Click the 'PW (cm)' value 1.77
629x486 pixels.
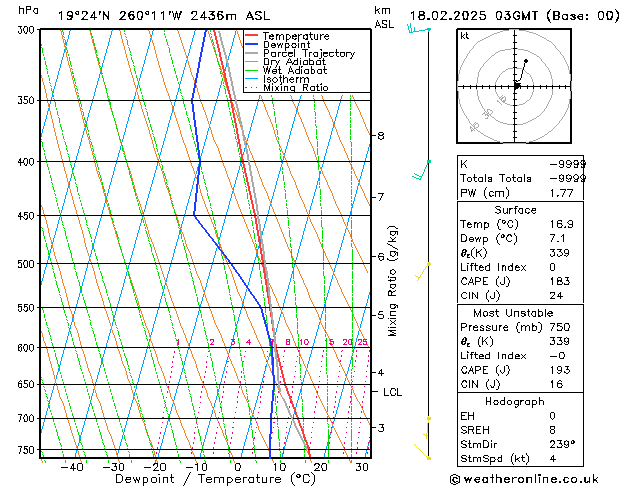coord(562,193)
